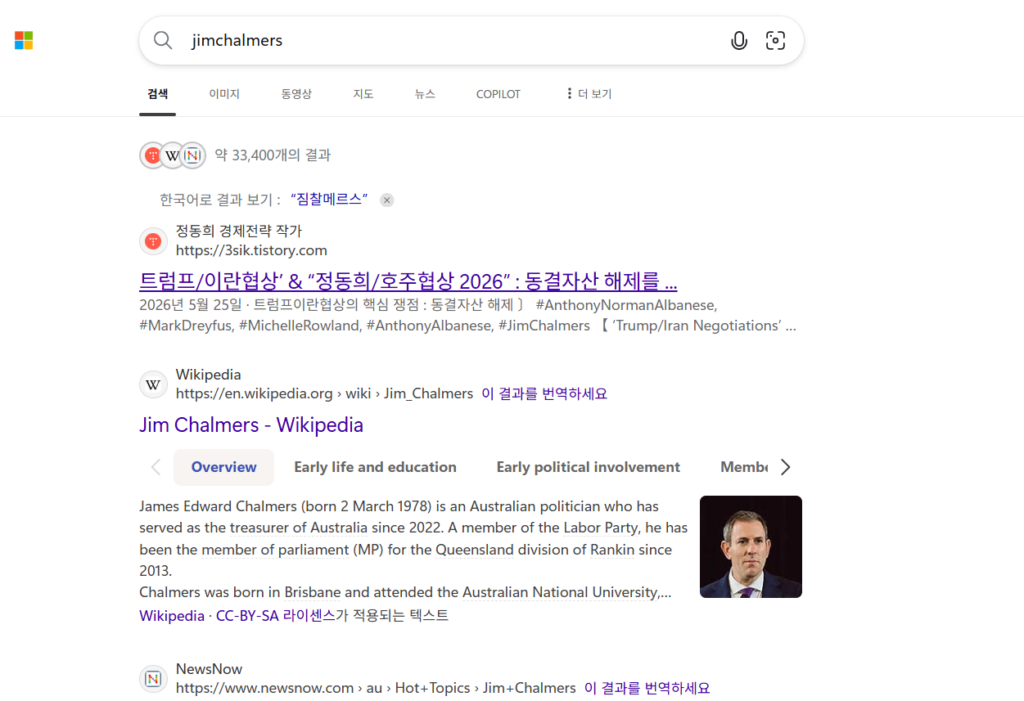Click the NewsNow favicon beside the NewsNow result
The width and height of the screenshot is (1024, 701).
(153, 679)
